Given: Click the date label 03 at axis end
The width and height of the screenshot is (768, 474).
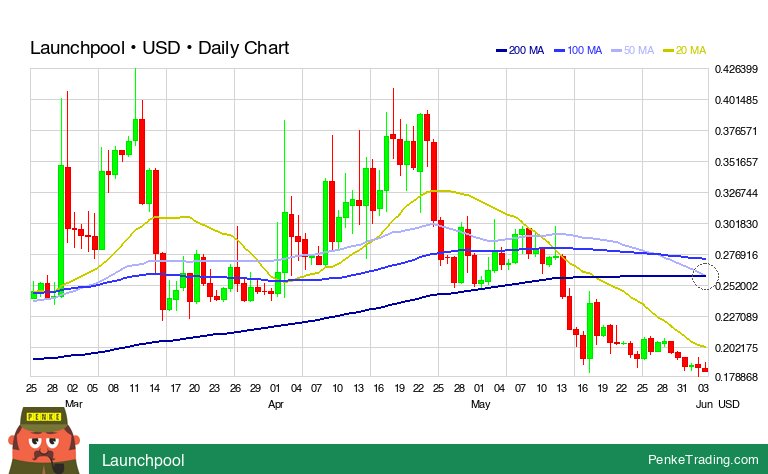Looking at the screenshot, I should click(703, 388).
